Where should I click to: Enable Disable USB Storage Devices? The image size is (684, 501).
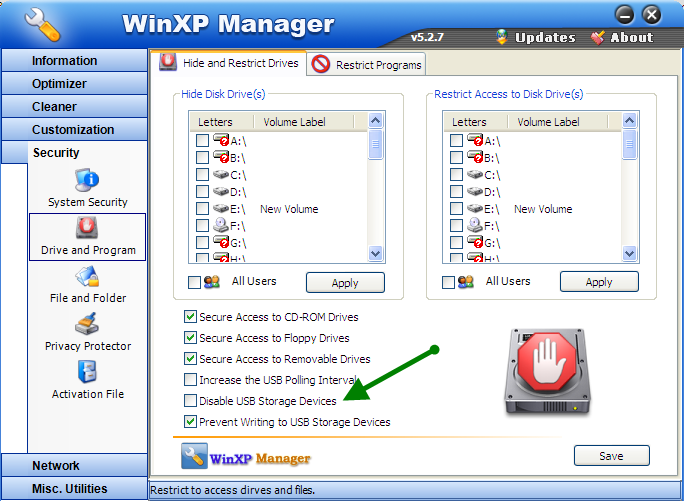(190, 401)
